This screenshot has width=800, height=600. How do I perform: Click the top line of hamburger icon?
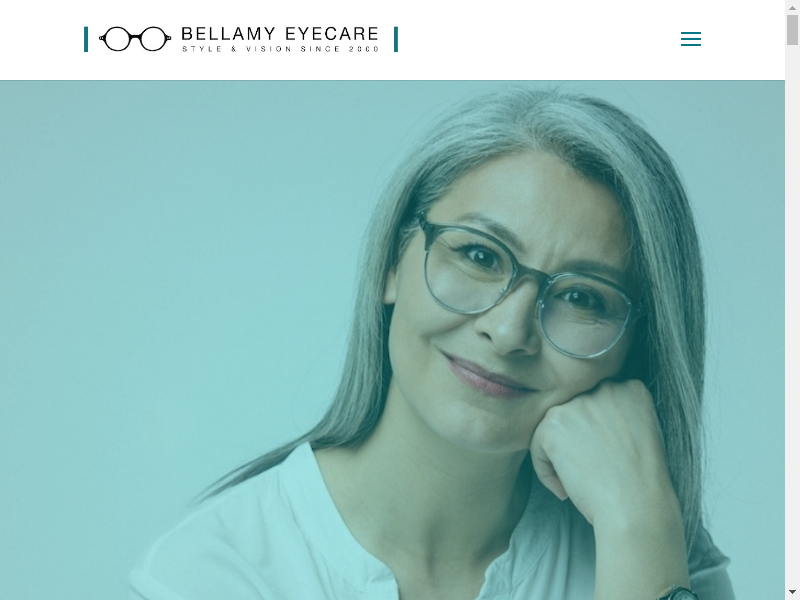[691, 33]
